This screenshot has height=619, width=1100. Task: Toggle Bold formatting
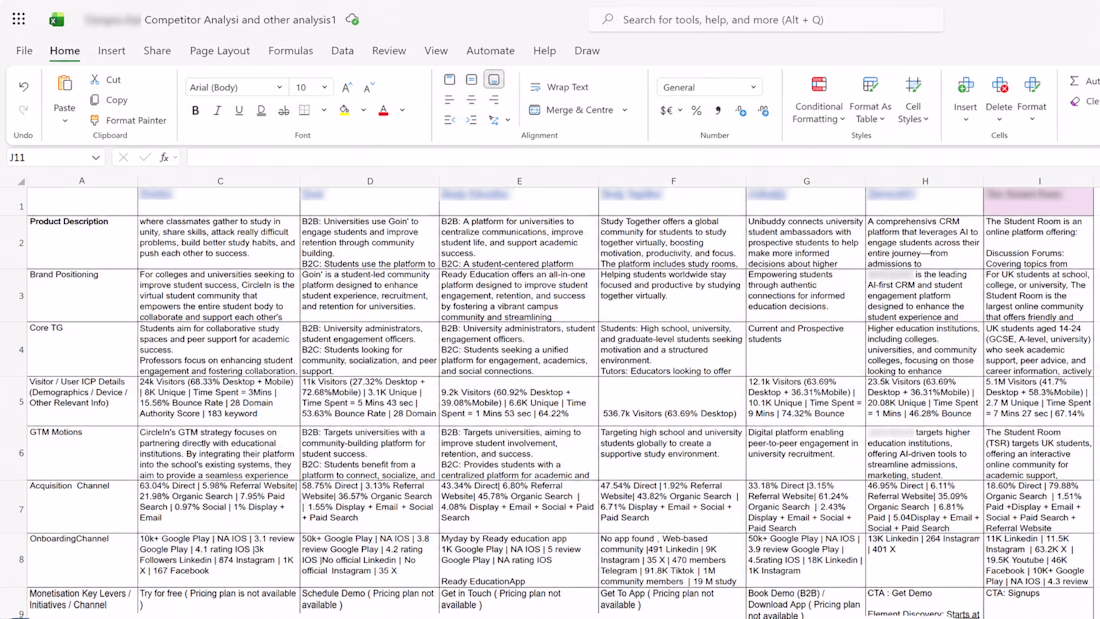[x=195, y=110]
